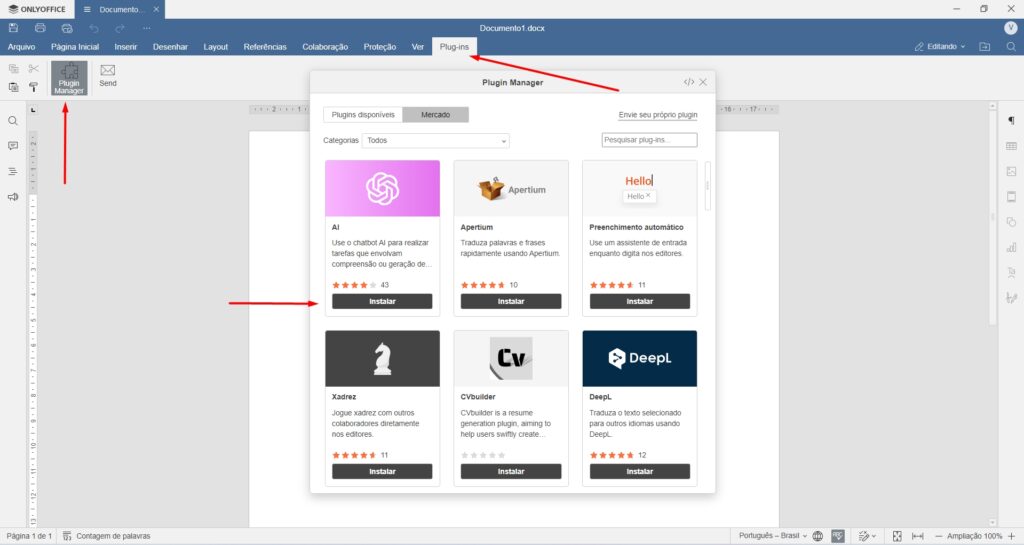Click Envie seu próprio plugin link
Screen dimensions: 1024x545
click(x=658, y=115)
